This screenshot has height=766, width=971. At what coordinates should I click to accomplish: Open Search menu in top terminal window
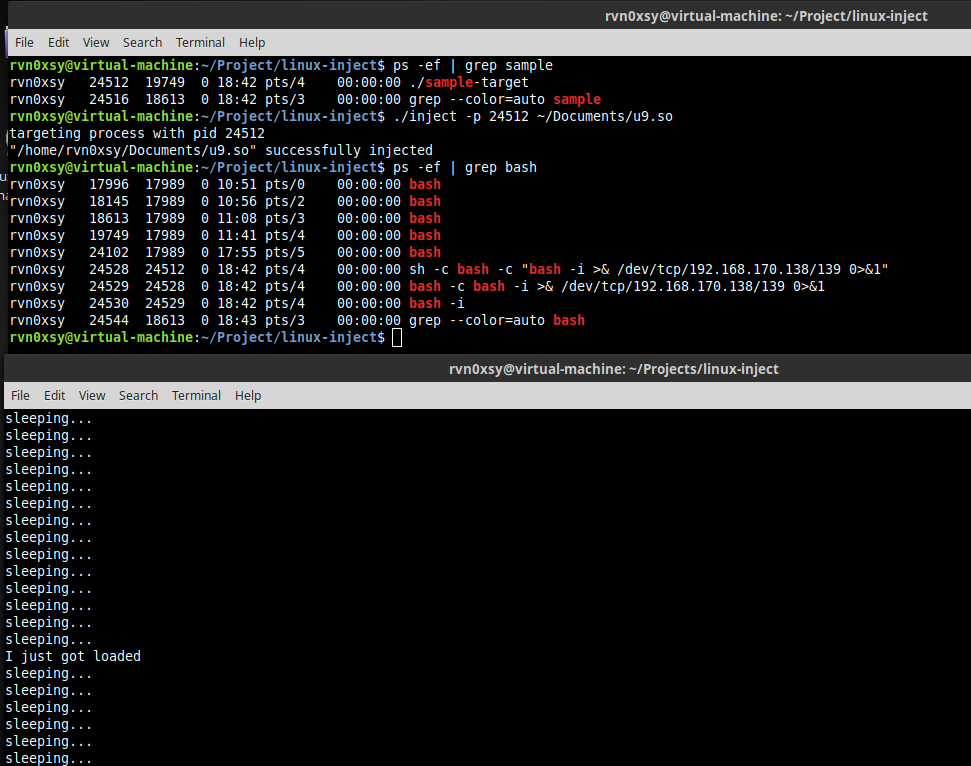(x=142, y=43)
